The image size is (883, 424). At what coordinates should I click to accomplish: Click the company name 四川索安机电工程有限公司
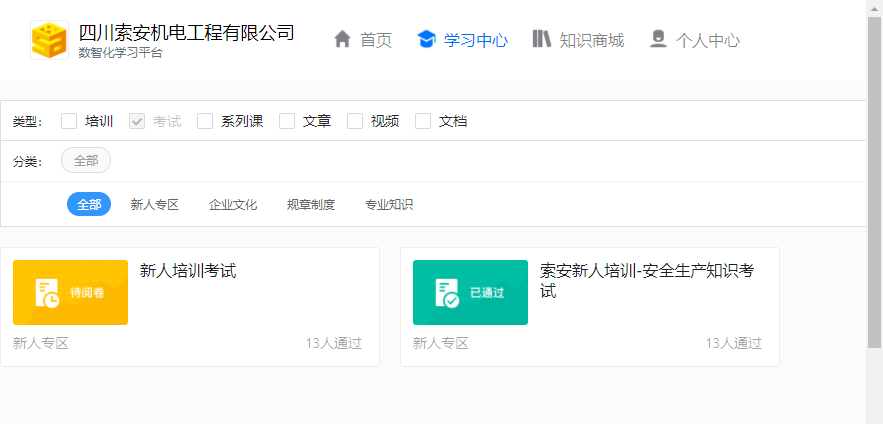(x=186, y=33)
